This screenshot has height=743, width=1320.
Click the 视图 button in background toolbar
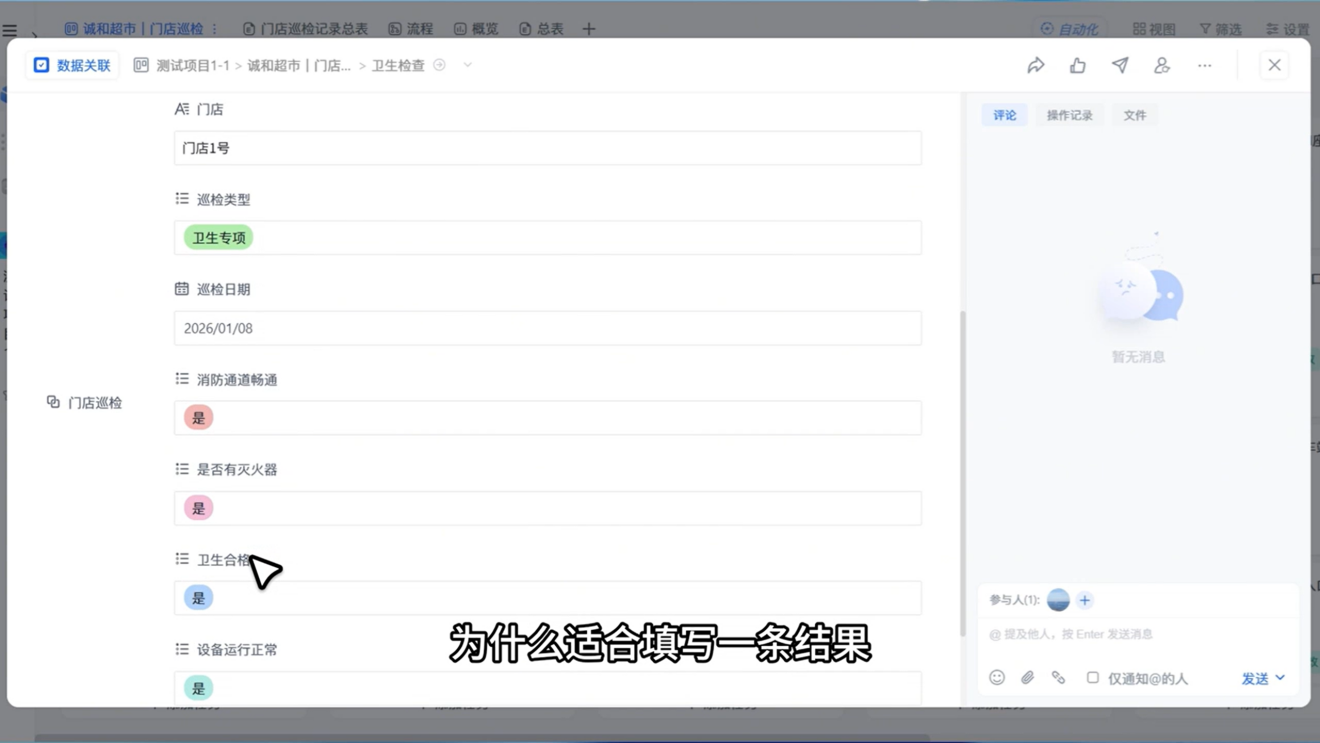click(1154, 29)
